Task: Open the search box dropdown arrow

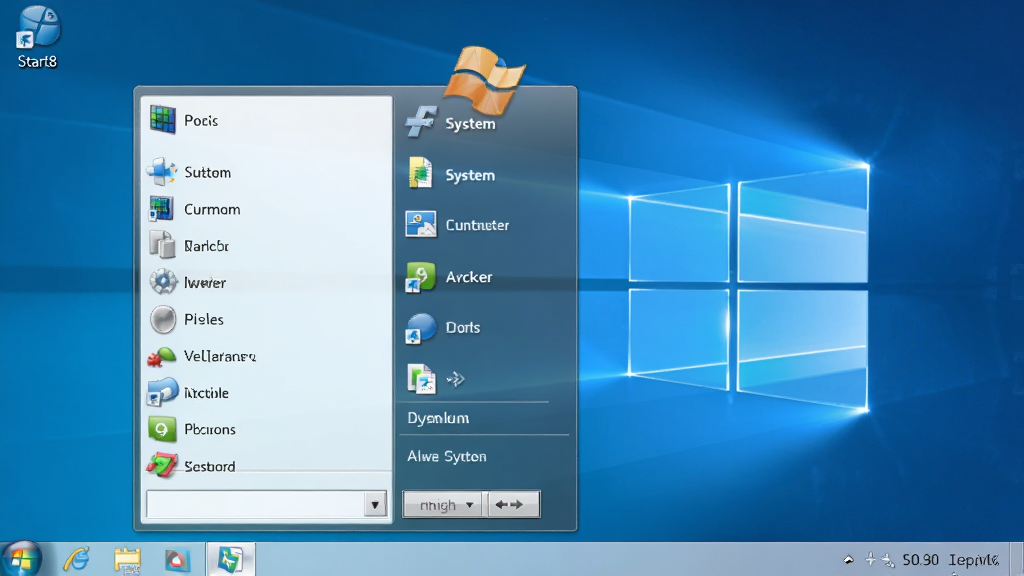Action: (375, 505)
